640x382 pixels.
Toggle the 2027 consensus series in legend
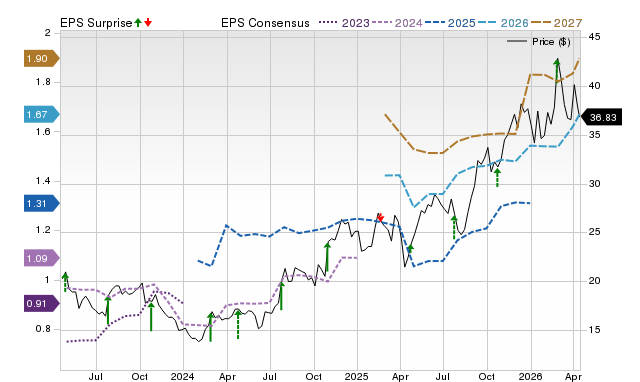tap(556, 23)
